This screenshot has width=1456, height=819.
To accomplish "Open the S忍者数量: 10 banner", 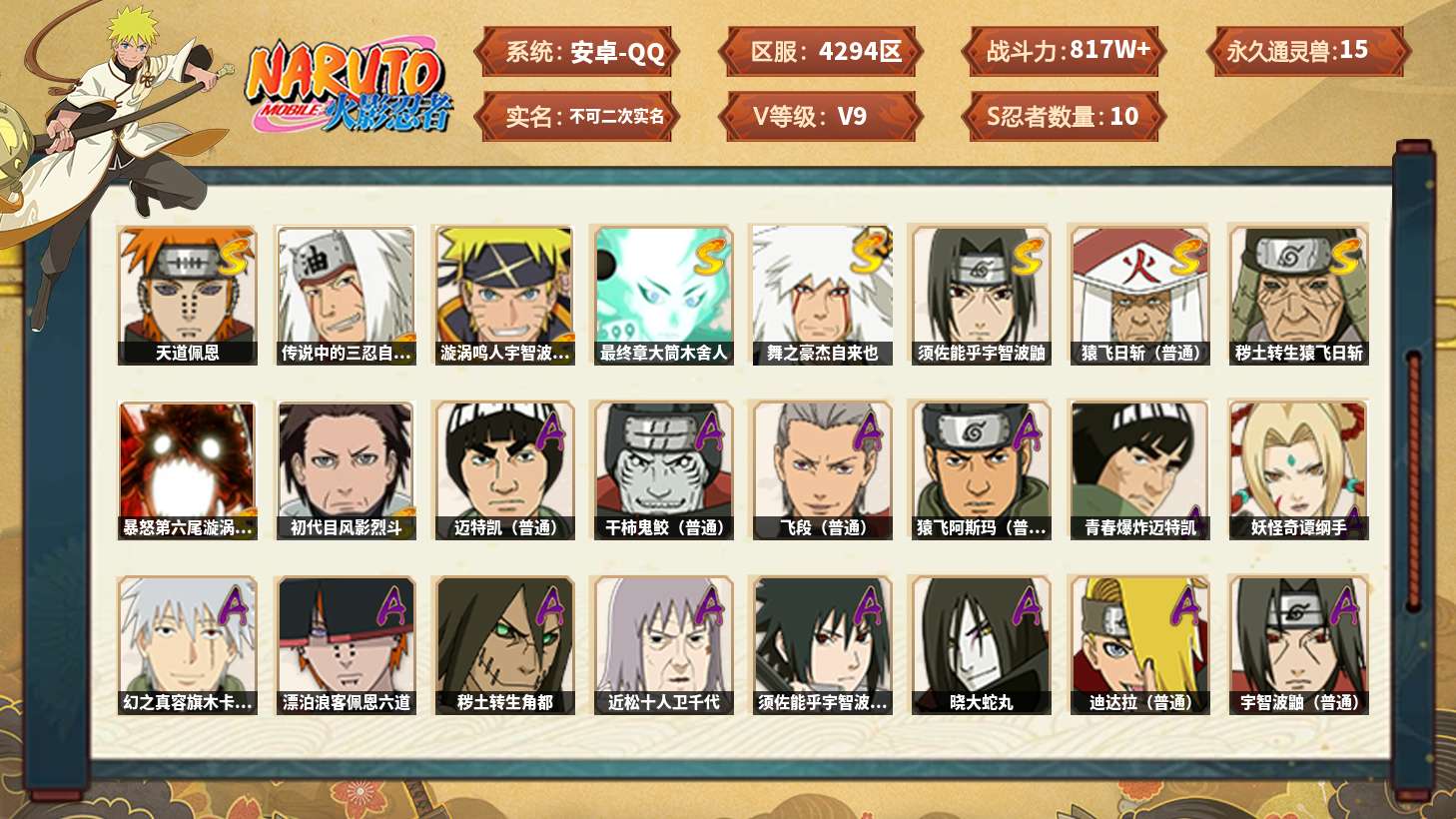I will (x=1065, y=117).
